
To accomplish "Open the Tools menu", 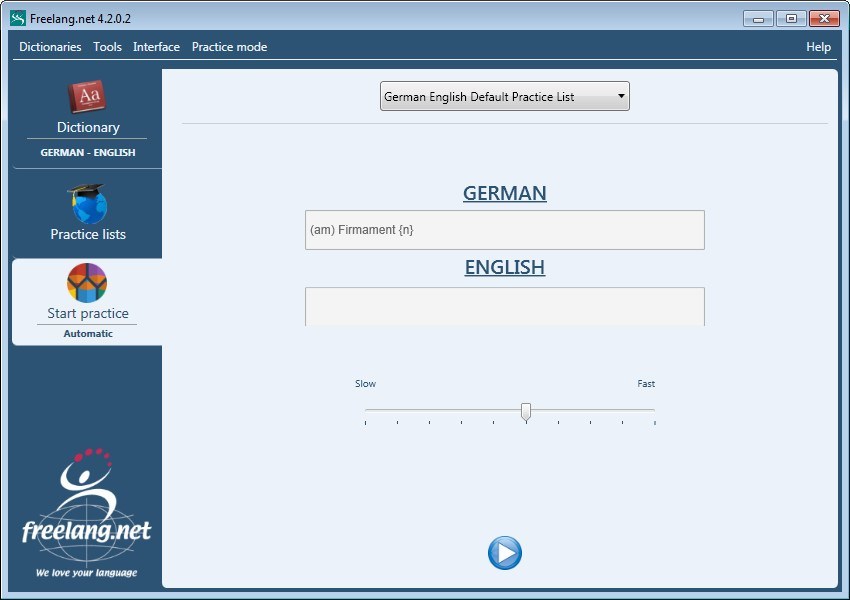I will [x=107, y=47].
